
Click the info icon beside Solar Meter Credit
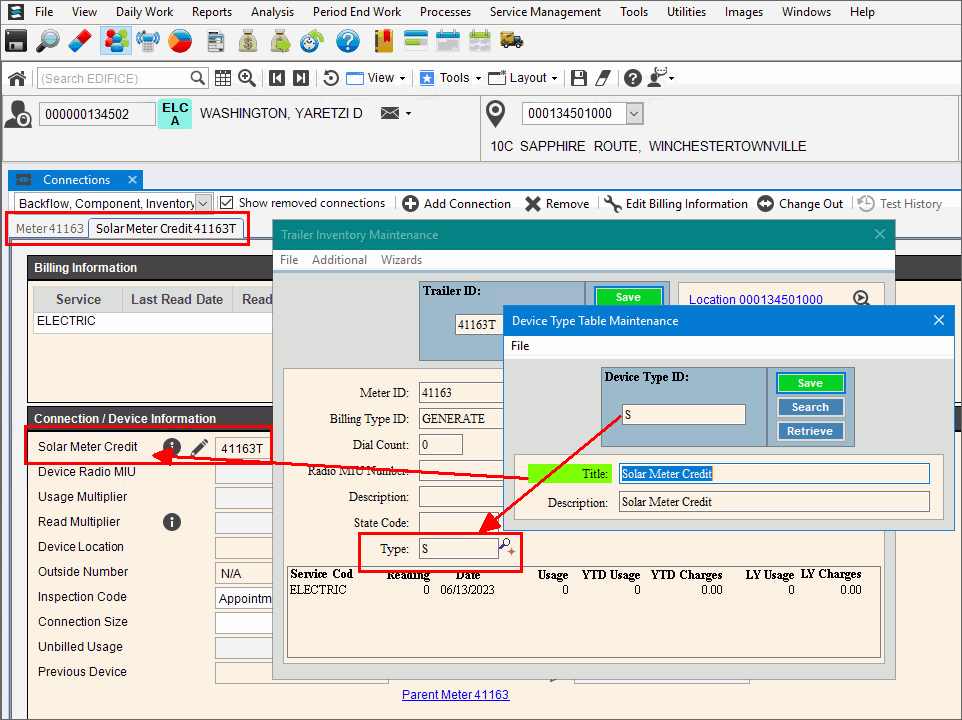(172, 446)
